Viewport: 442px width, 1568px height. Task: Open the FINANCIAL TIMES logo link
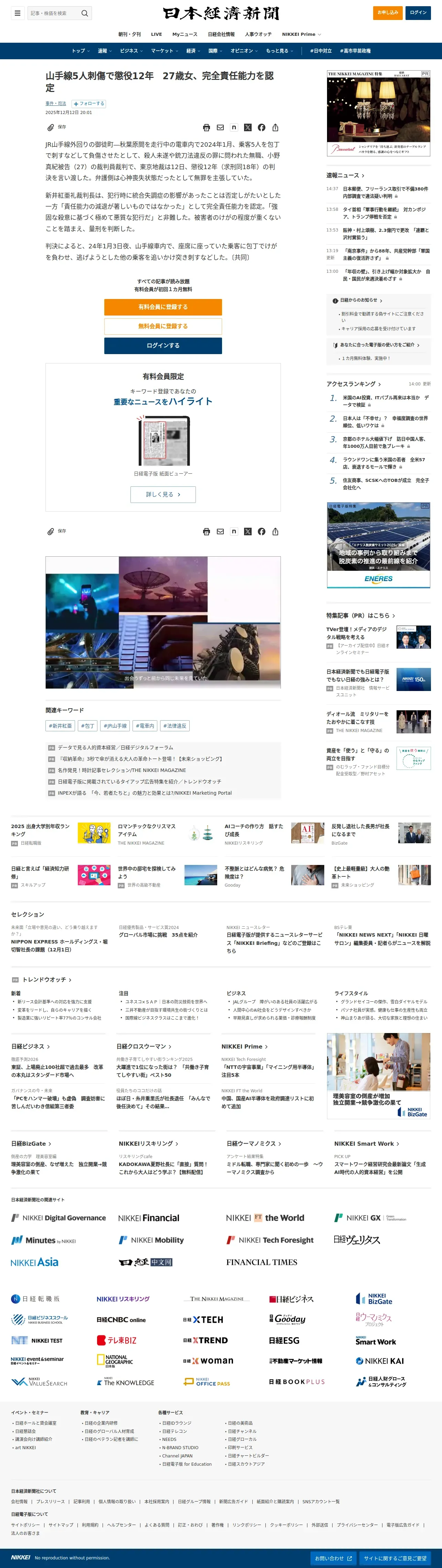click(261, 1262)
